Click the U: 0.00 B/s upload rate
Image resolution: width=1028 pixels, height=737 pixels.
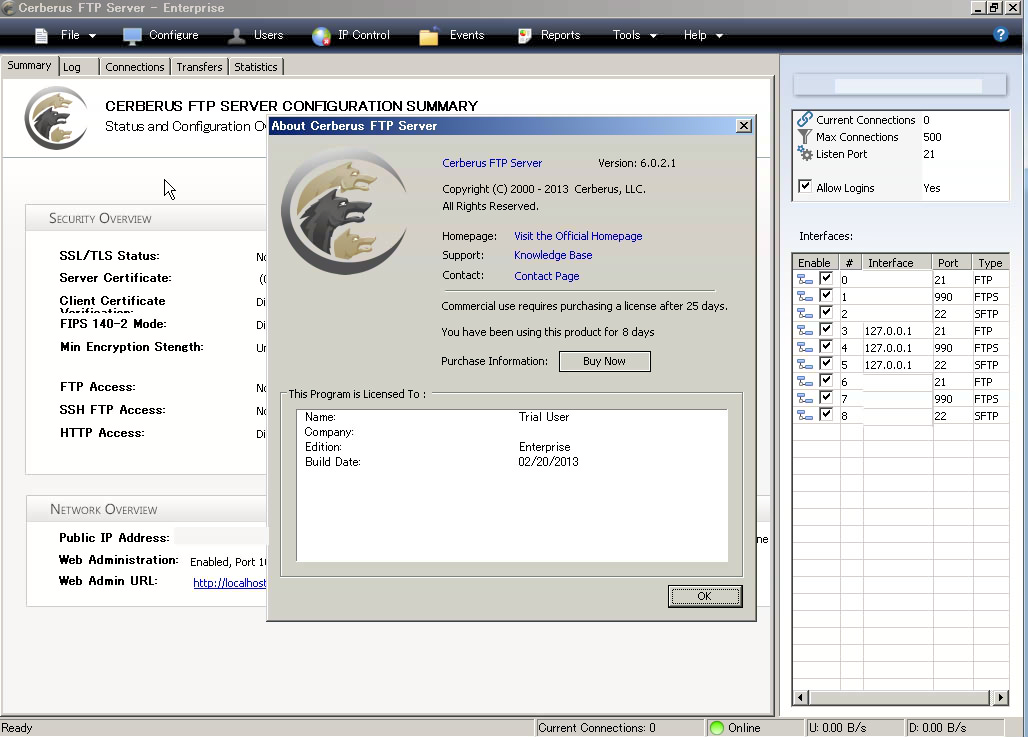click(x=837, y=728)
